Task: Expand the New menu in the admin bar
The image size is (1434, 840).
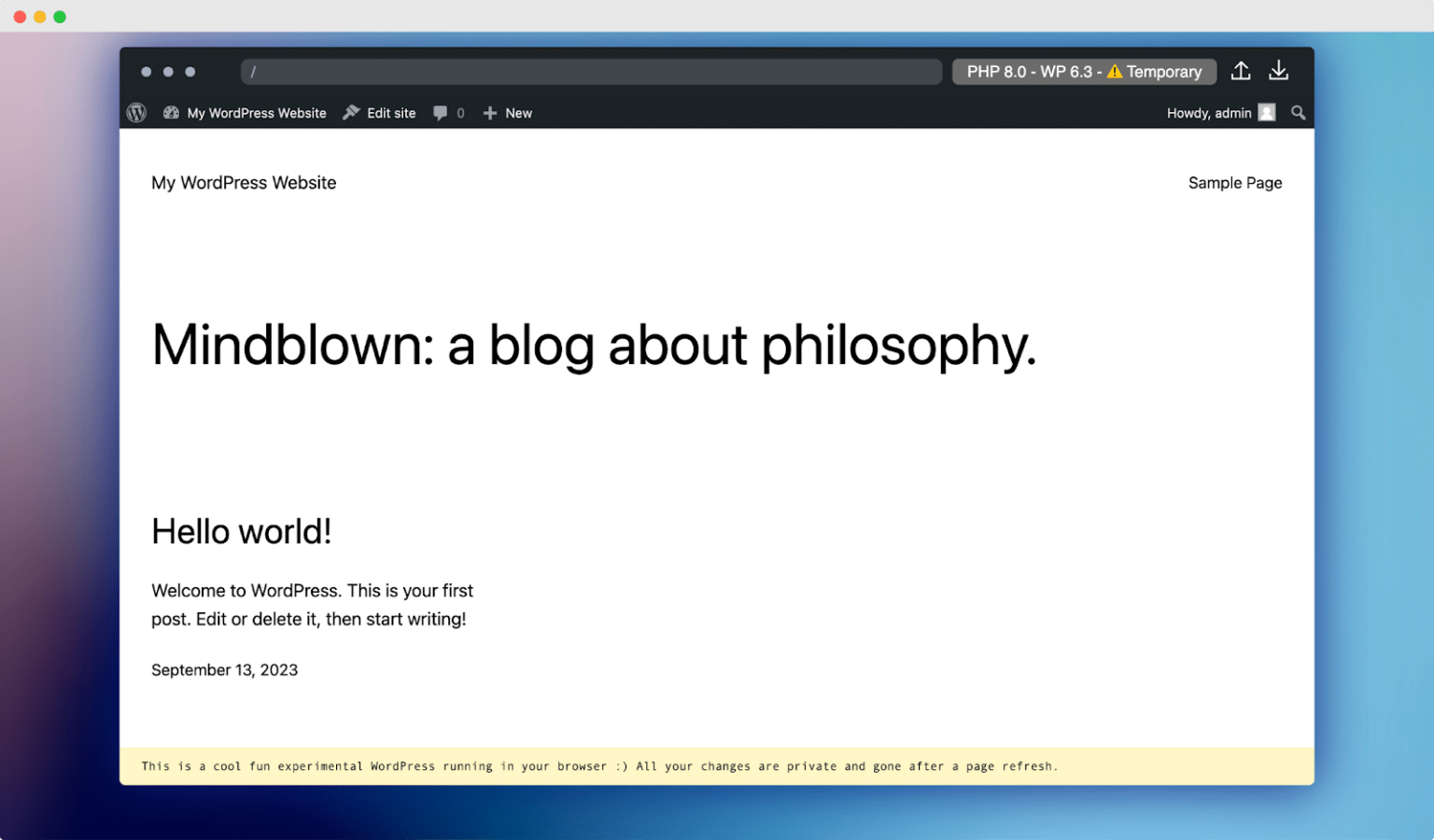Action: coord(507,112)
